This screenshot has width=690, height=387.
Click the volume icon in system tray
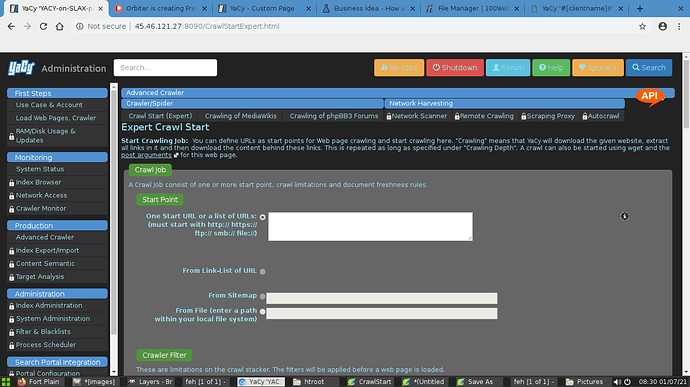617,382
